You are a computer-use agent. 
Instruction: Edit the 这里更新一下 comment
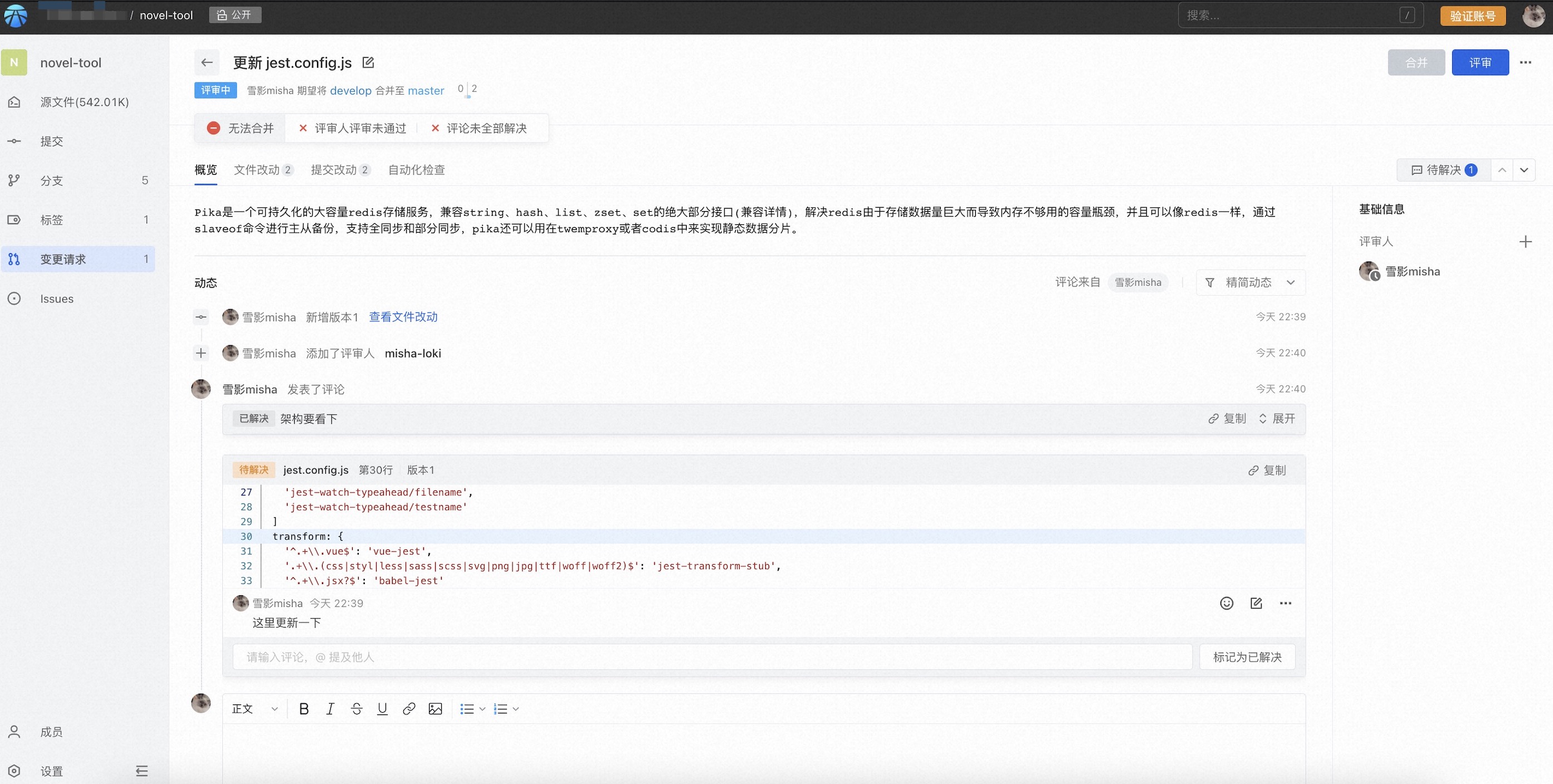pos(1257,603)
